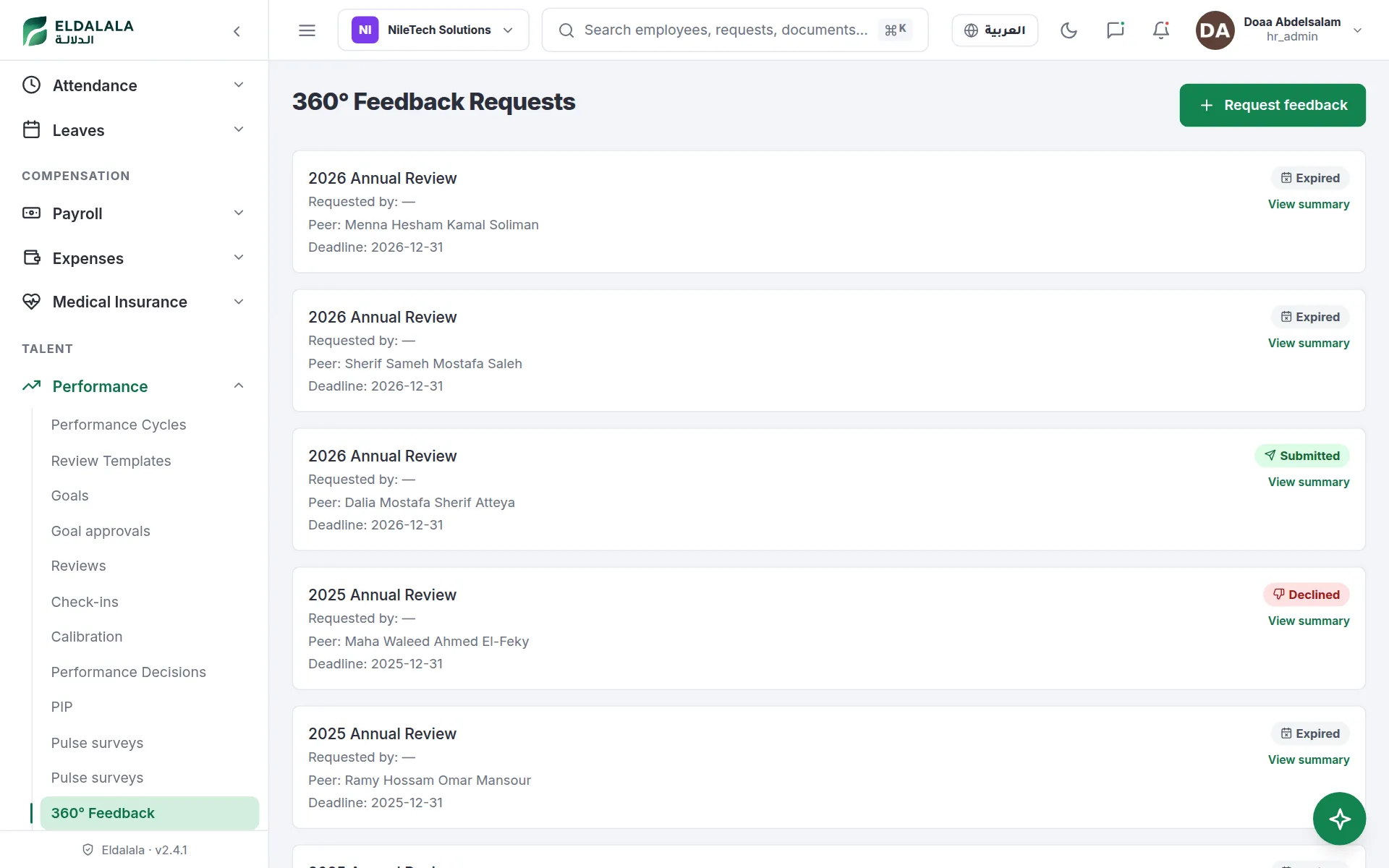Open Calibration page
Image resolution: width=1389 pixels, height=868 pixels.
pos(87,637)
